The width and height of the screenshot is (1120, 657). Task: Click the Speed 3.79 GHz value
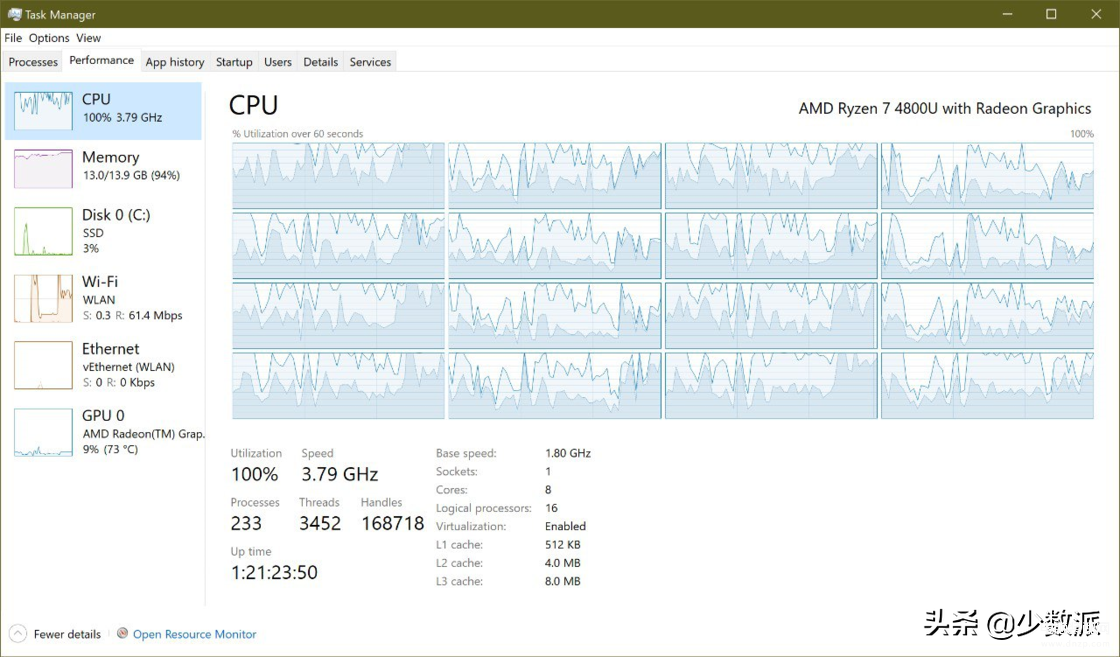tap(339, 474)
